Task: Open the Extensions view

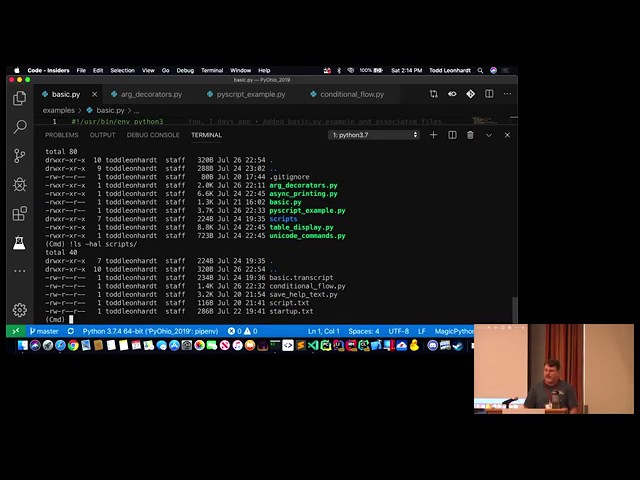Action: pos(20,213)
